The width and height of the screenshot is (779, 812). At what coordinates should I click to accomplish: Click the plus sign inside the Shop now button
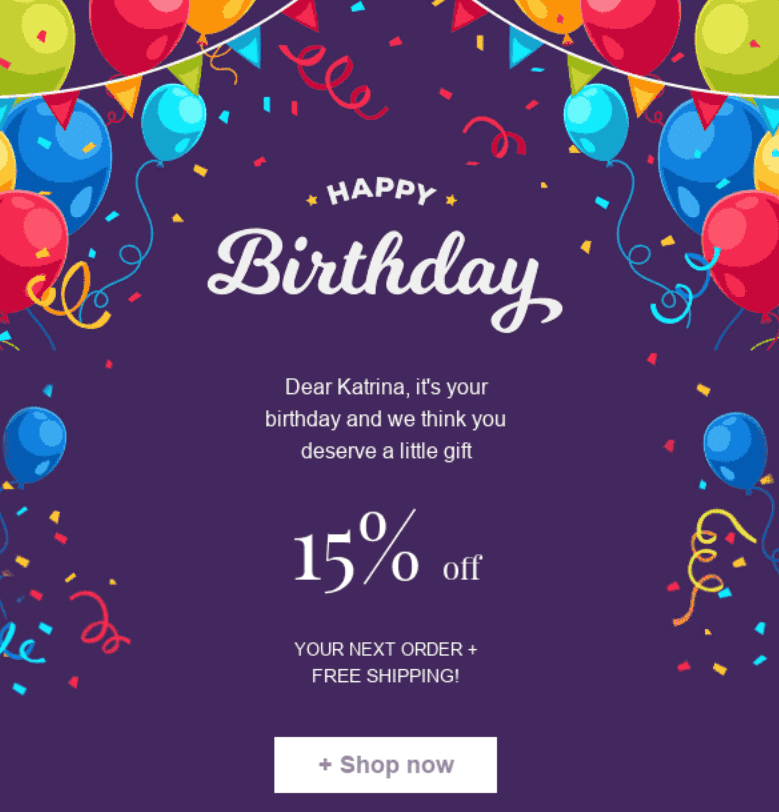[322, 764]
